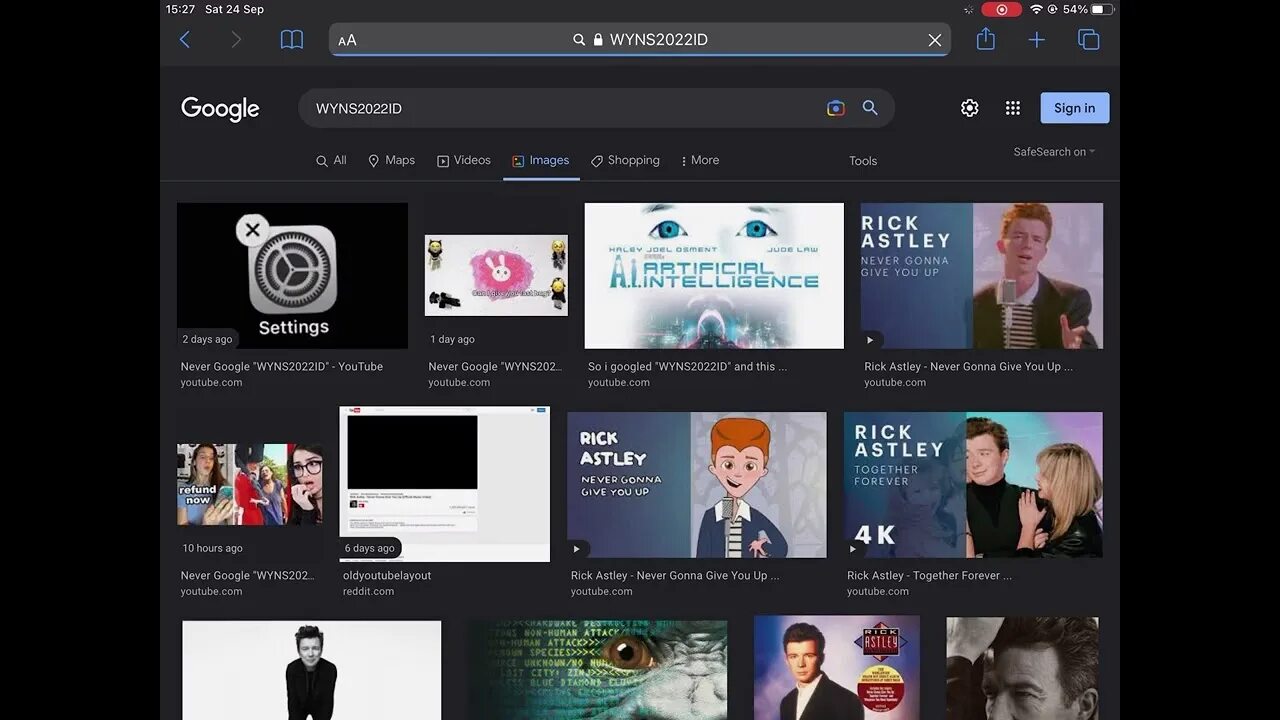Open the grayscale face close-up image
Image resolution: width=1280 pixels, height=720 pixels.
coord(1022,668)
